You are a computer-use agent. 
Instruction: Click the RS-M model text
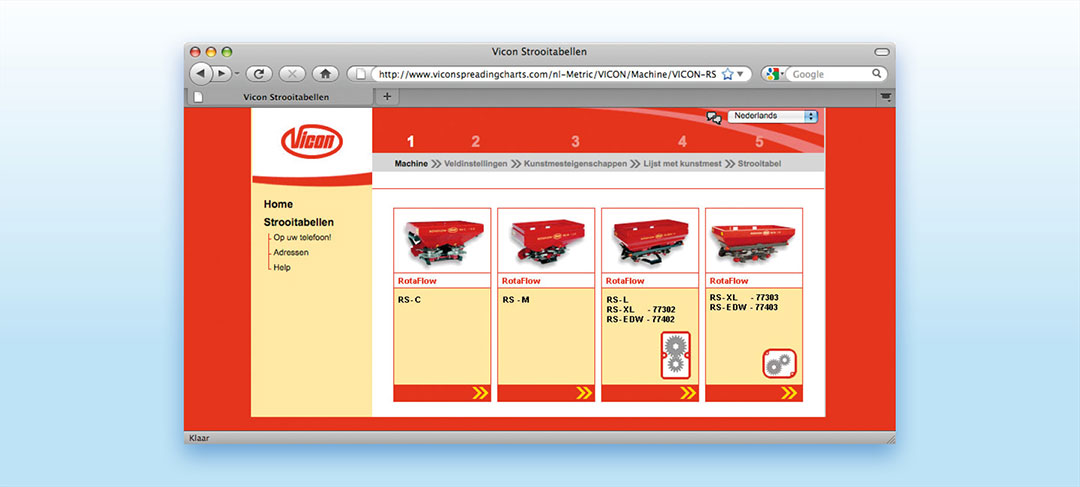(x=516, y=300)
